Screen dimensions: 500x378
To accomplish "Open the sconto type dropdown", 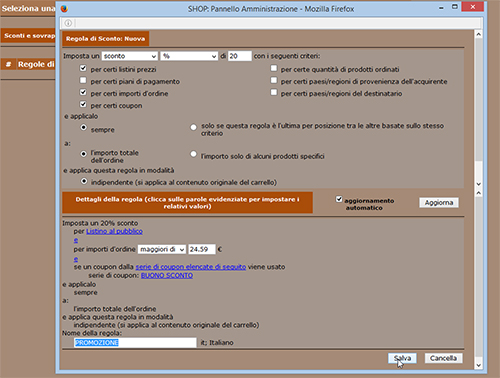I will [x=130, y=56].
